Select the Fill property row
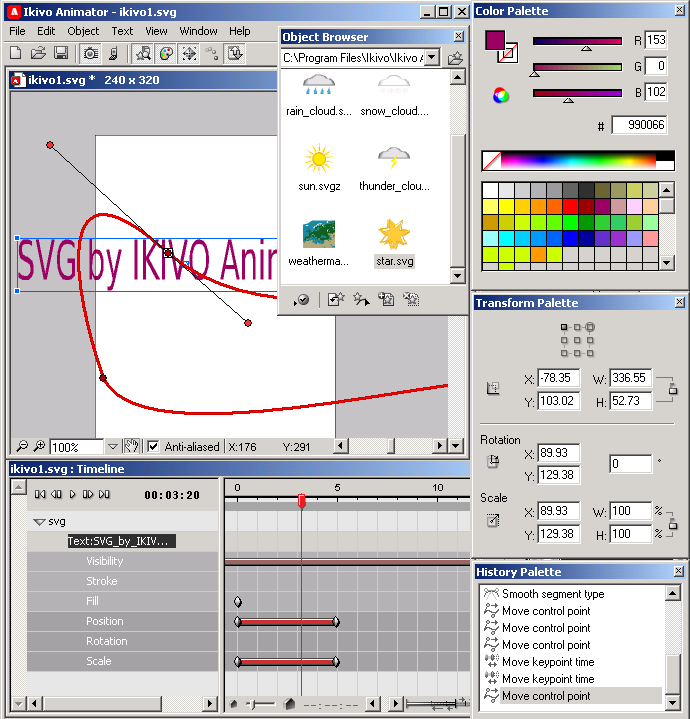This screenshot has width=690, height=719. [x=122, y=601]
